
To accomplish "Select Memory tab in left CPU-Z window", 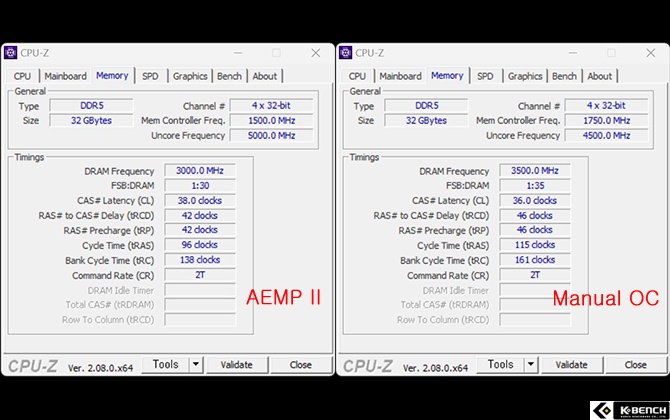I will click(x=112, y=76).
